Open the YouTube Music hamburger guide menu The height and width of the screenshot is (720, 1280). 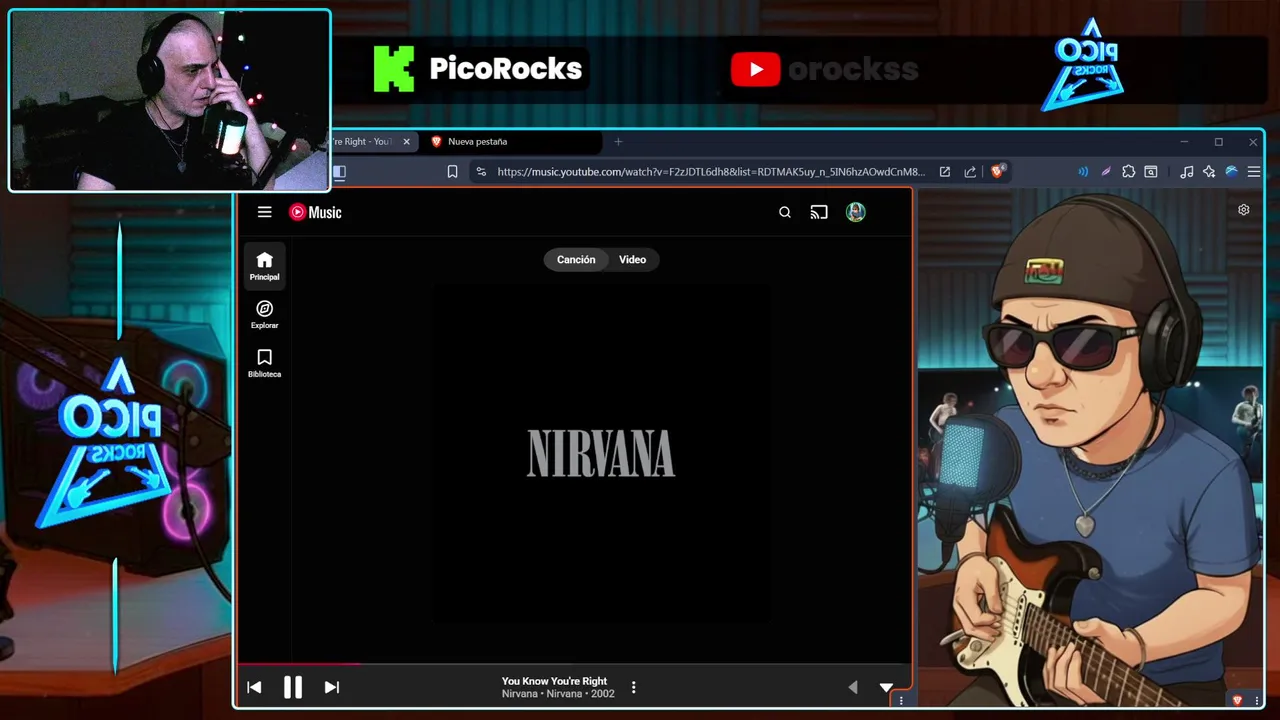(264, 212)
